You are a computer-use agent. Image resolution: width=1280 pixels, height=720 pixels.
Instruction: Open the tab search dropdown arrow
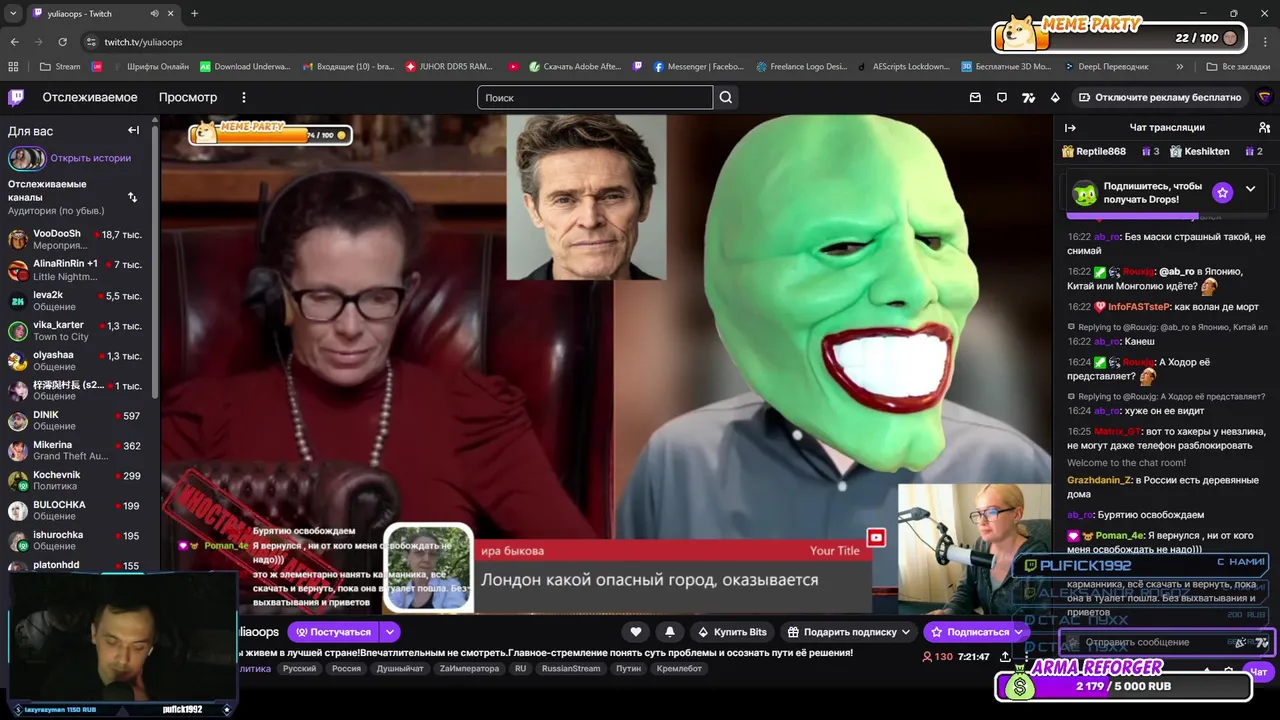pos(13,14)
